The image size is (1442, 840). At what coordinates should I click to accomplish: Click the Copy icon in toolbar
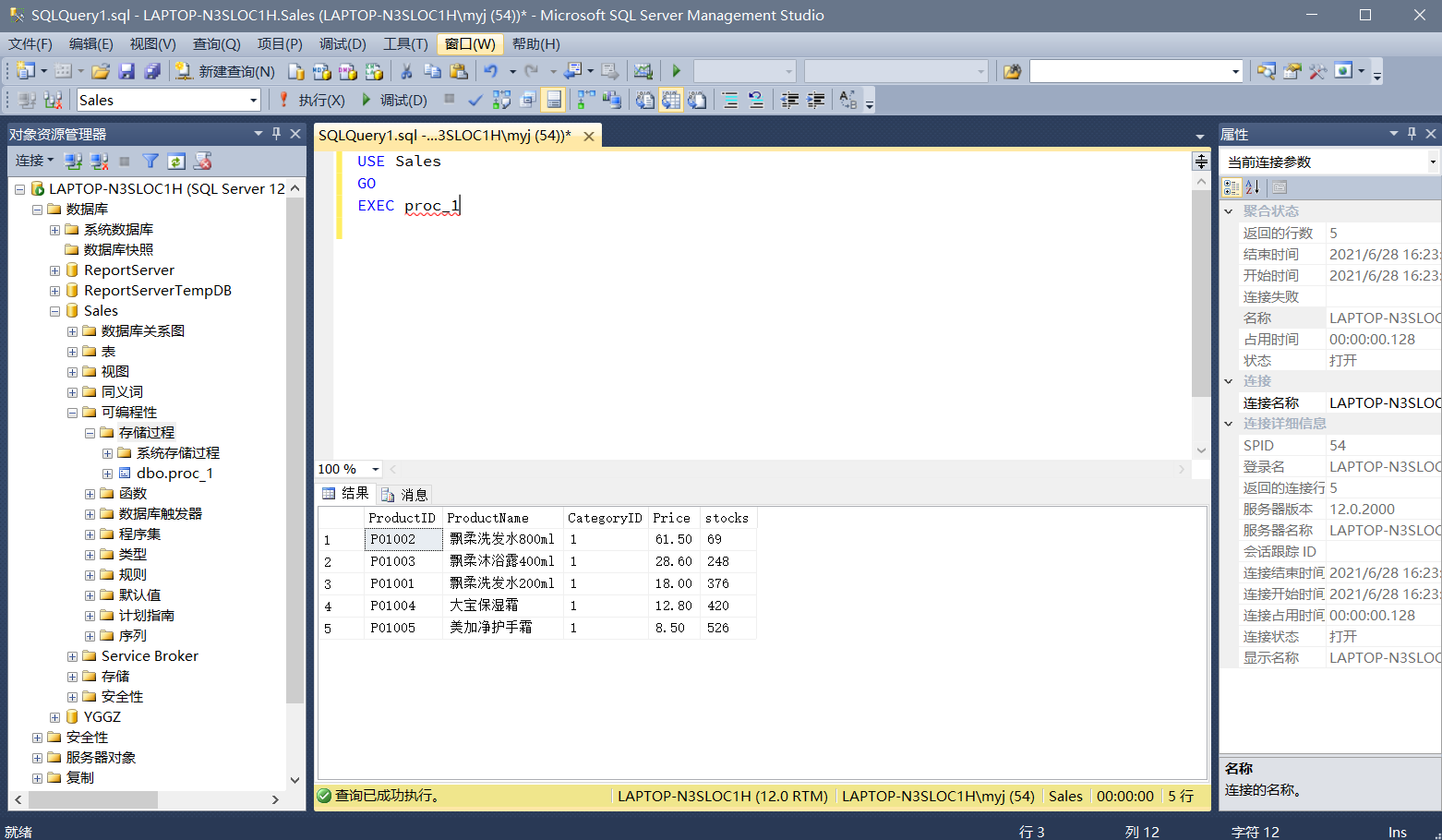432,71
